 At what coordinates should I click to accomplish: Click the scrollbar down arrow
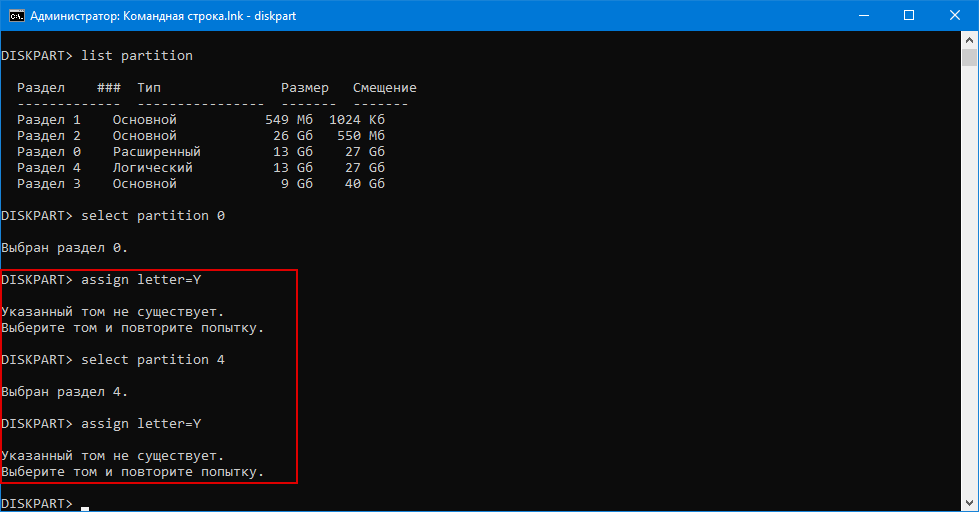(x=970, y=503)
